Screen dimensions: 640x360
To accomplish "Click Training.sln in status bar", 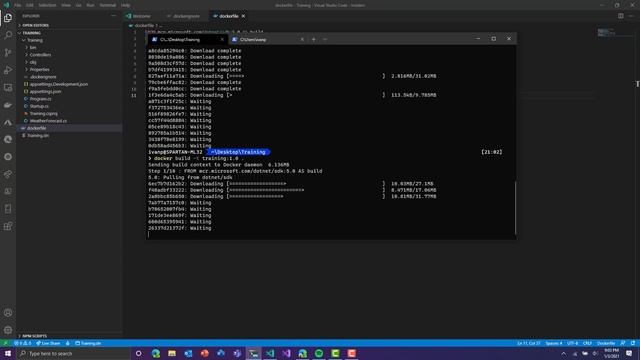I will (x=88, y=343).
